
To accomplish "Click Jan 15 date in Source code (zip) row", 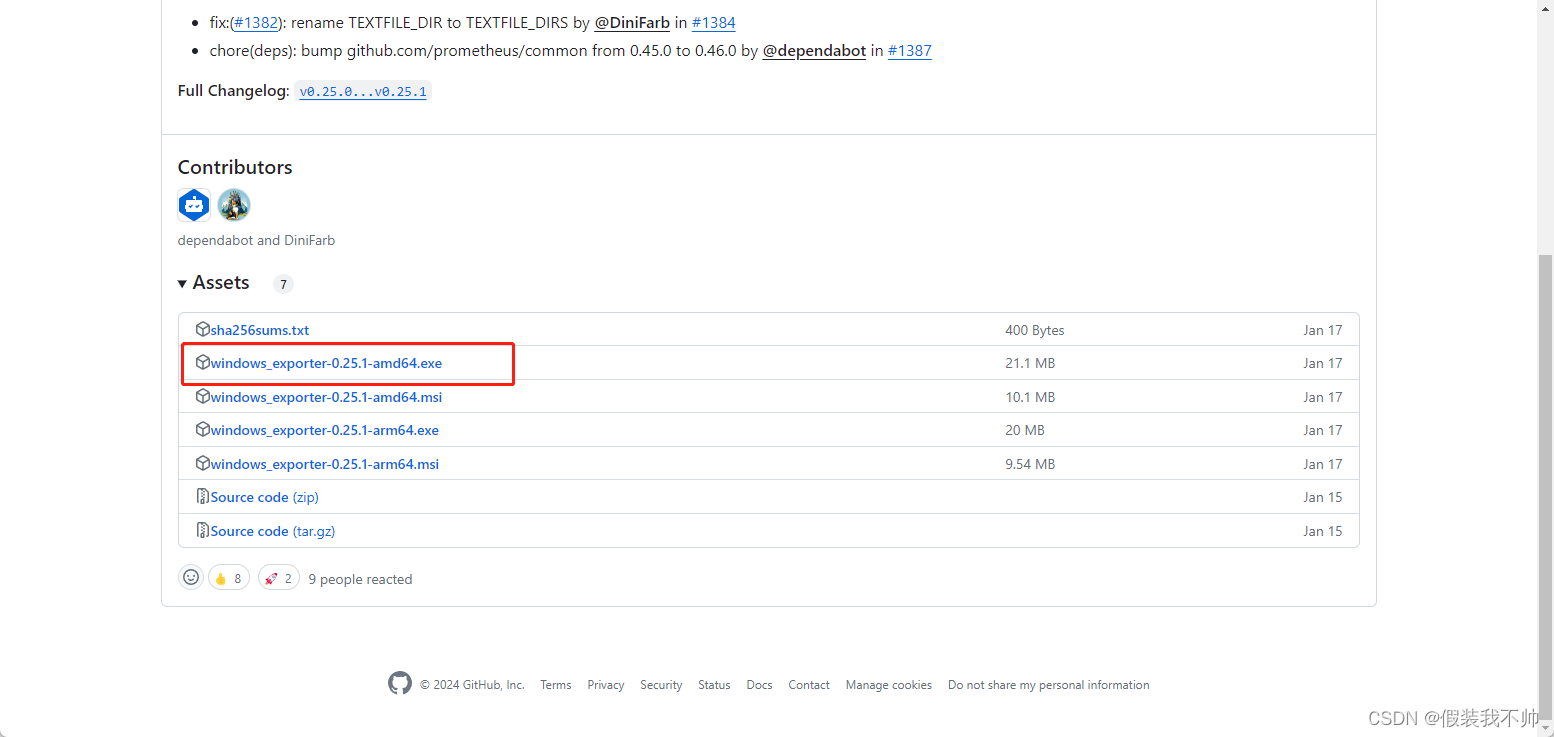I will (x=1323, y=497).
